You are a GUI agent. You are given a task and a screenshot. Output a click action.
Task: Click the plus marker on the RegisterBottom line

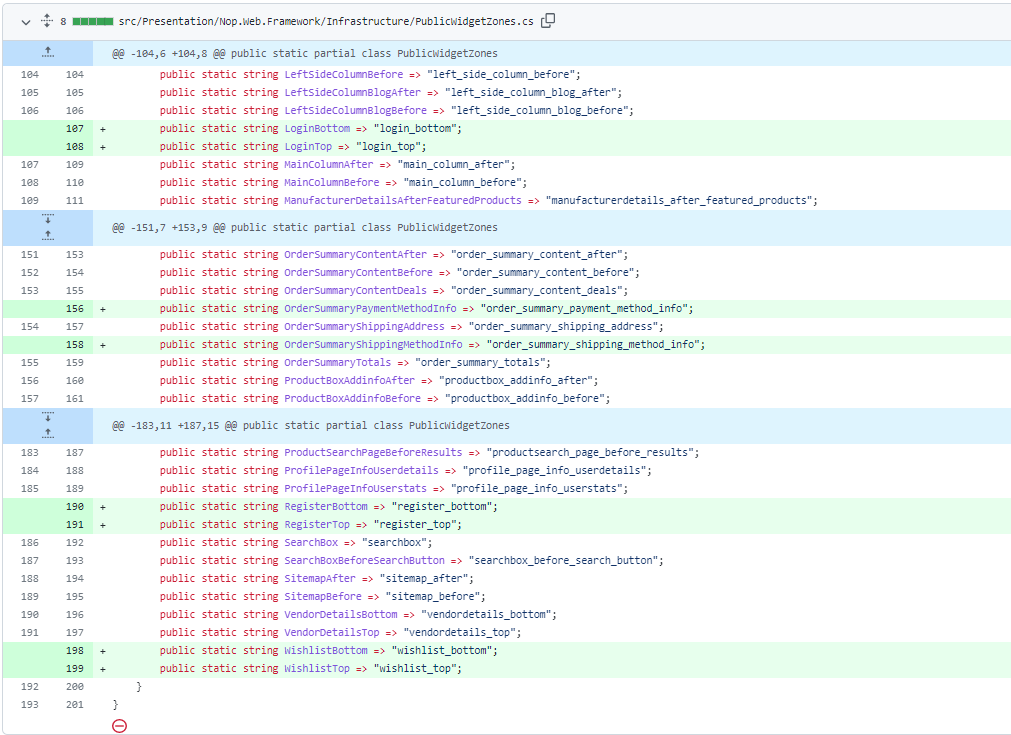click(x=102, y=507)
